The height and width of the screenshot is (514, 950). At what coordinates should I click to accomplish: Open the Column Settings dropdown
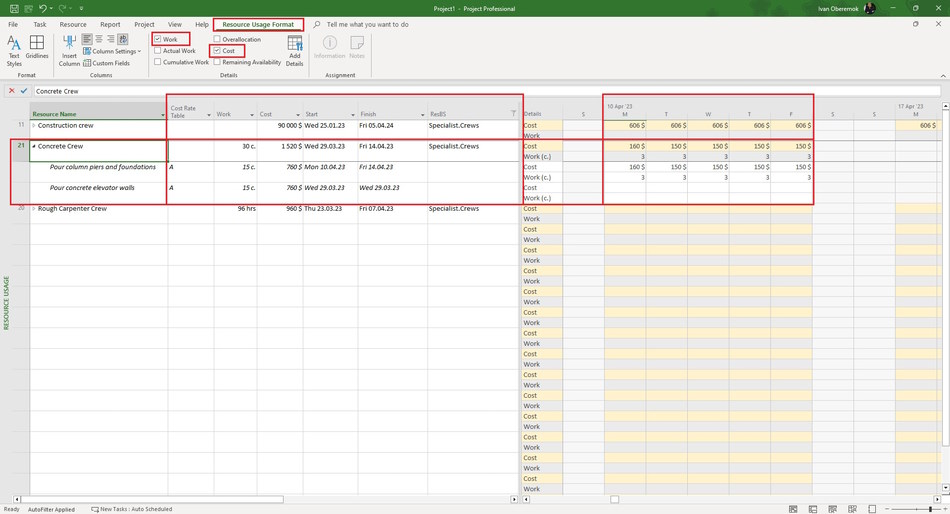pos(112,52)
